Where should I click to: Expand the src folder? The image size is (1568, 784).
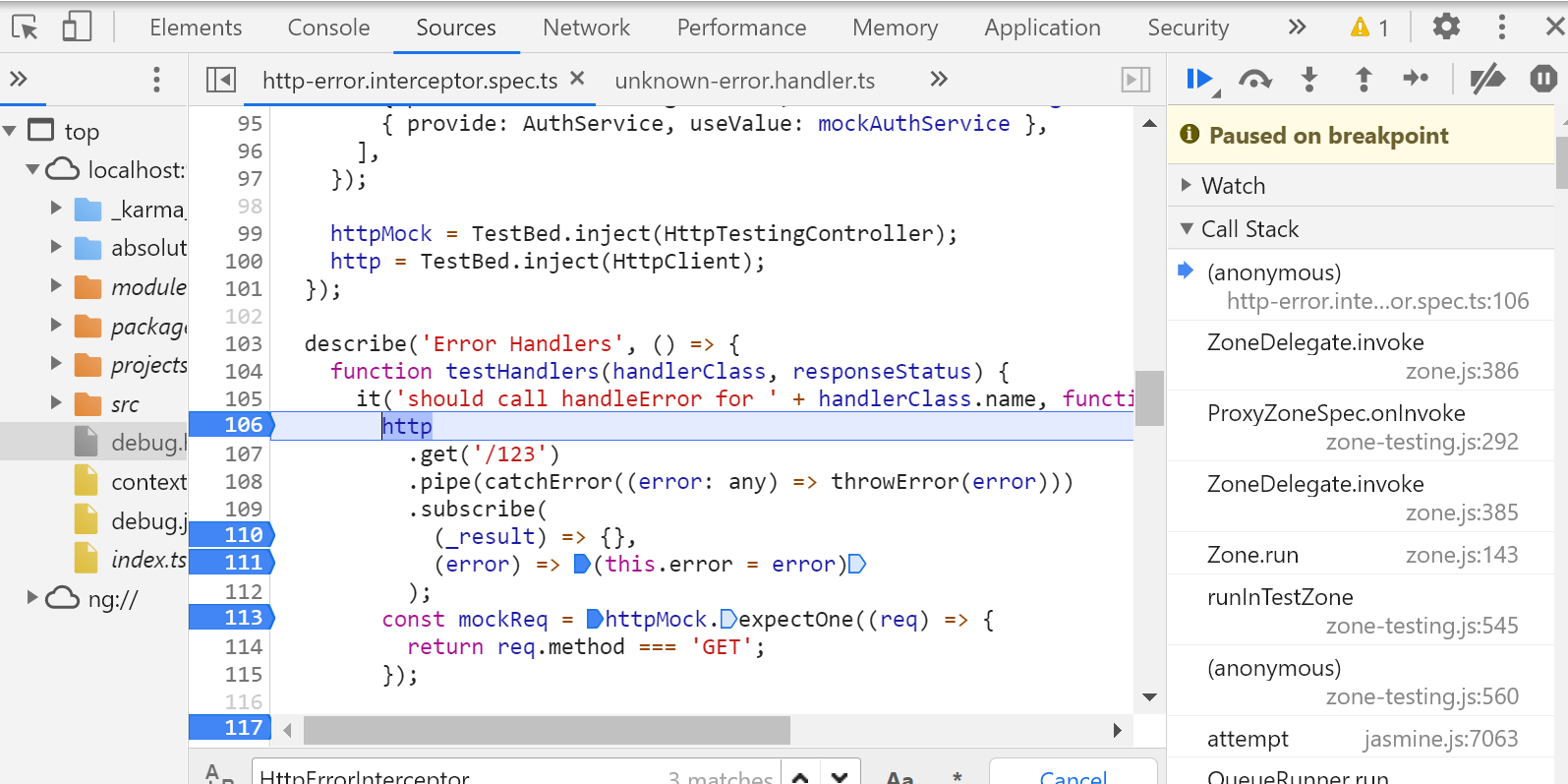(x=56, y=403)
